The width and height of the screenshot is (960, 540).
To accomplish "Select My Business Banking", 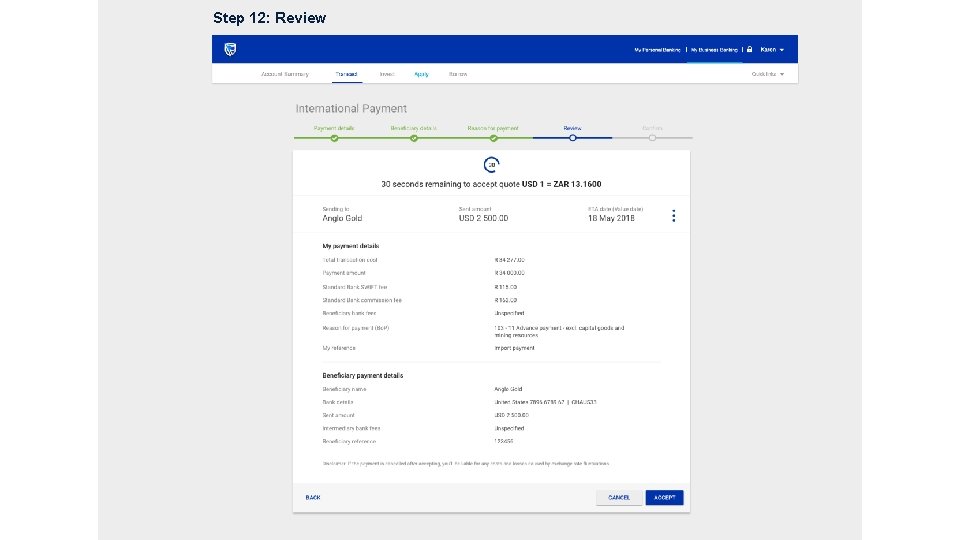I will pos(714,50).
